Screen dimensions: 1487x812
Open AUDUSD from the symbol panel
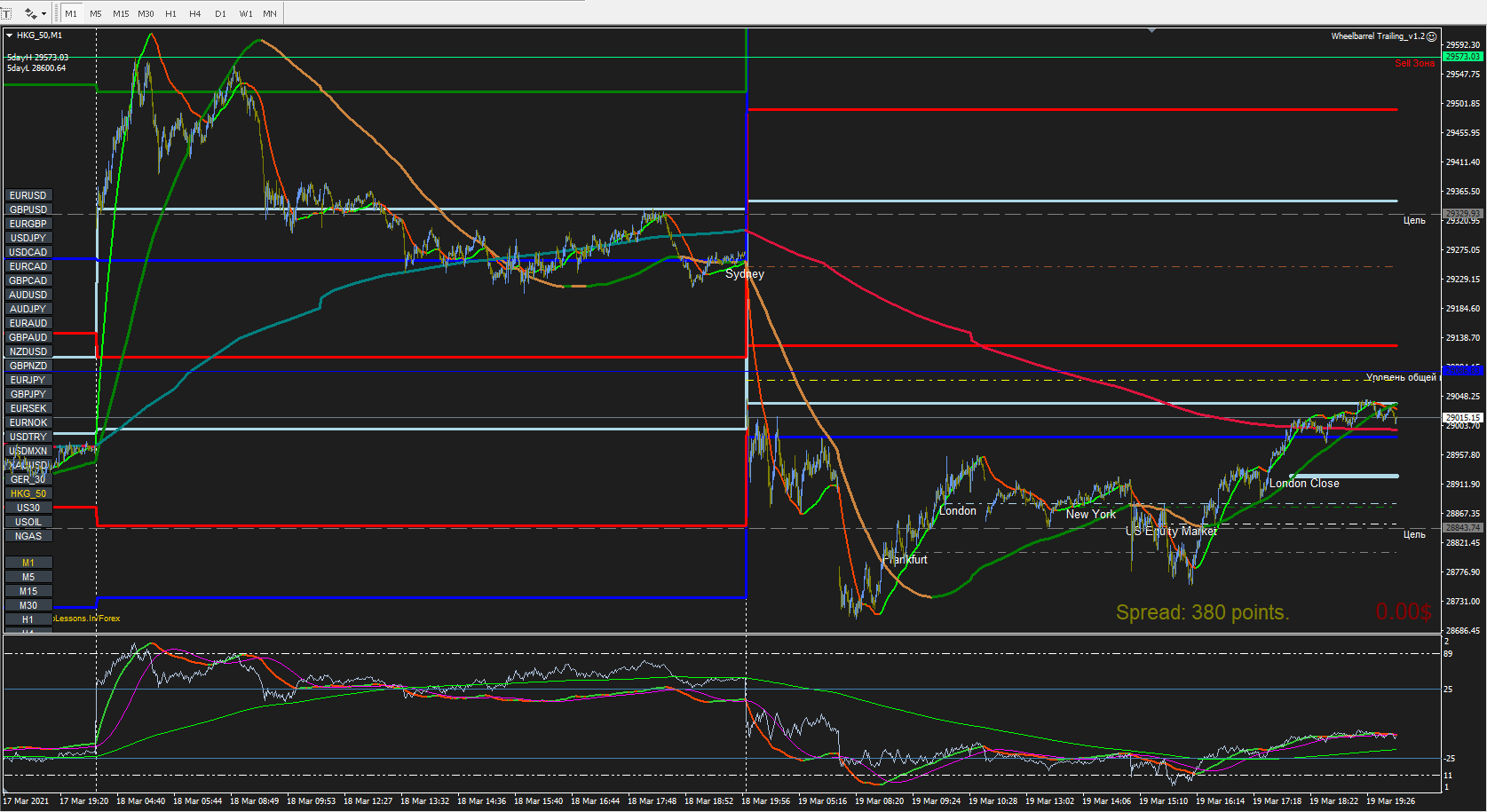pyautogui.click(x=28, y=295)
